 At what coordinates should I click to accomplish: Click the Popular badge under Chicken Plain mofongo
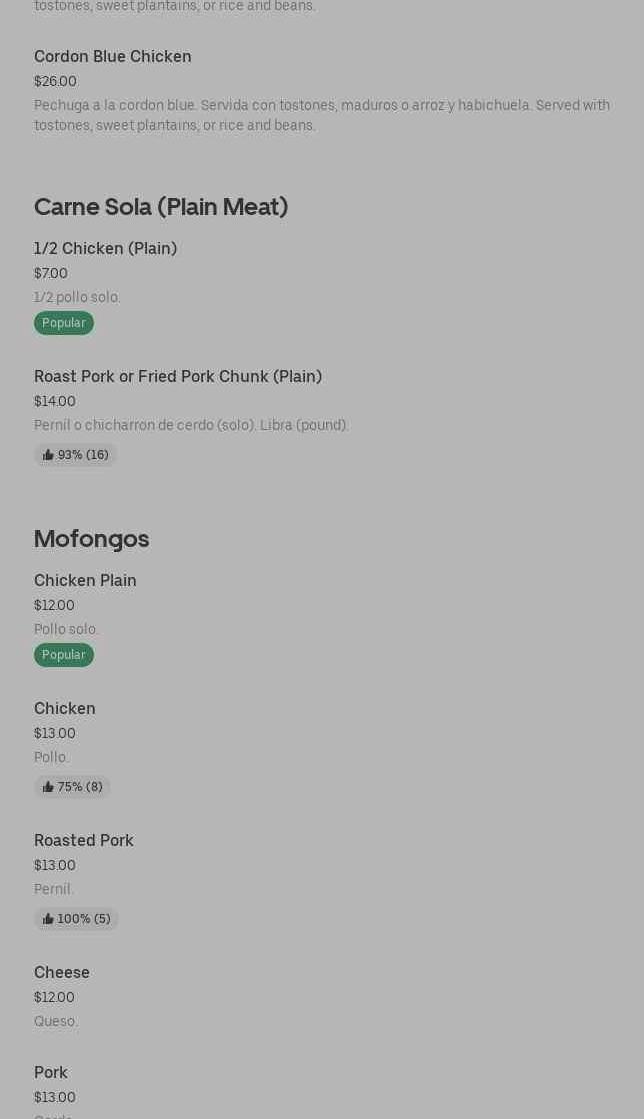64,655
